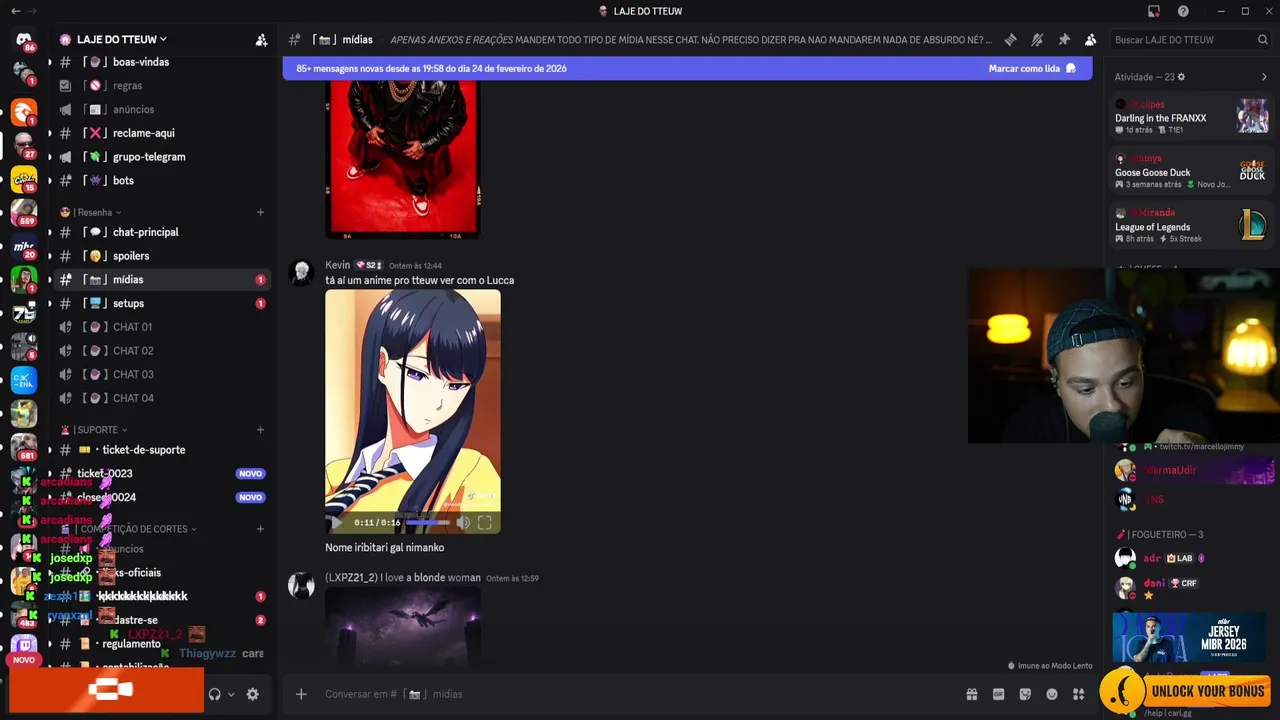Open audio output dropdown arrow beside headphones
This screenshot has height=720, width=1280.
point(232,694)
